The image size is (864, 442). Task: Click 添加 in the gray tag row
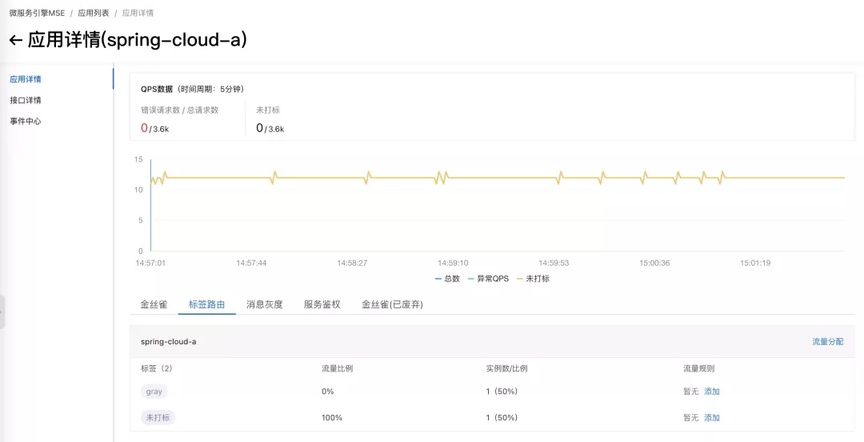[712, 391]
